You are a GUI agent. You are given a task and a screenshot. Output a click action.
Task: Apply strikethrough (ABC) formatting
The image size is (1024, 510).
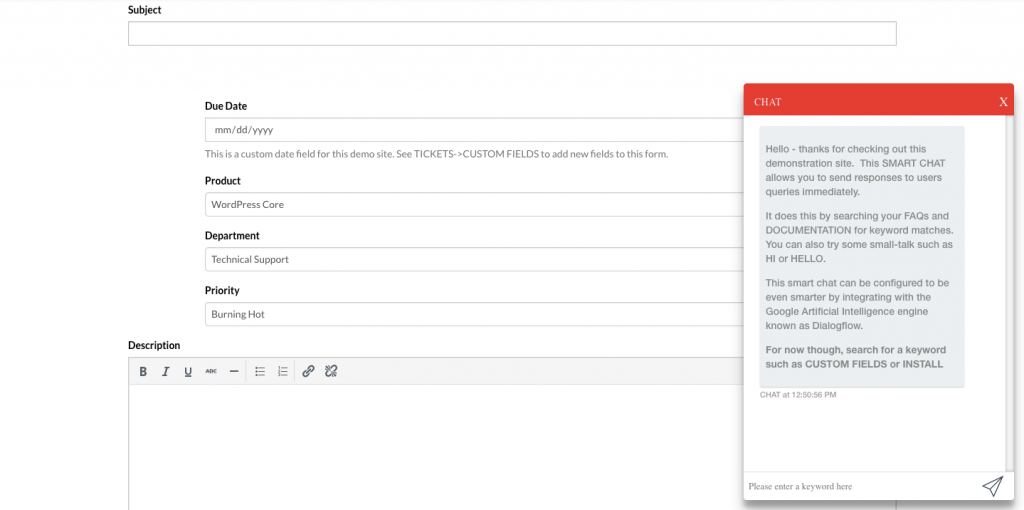tap(211, 372)
